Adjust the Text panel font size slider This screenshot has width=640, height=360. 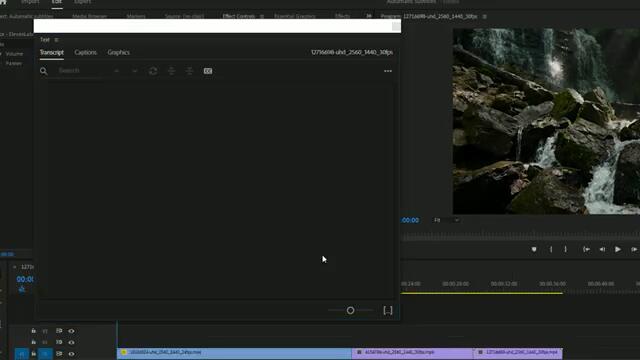click(350, 310)
